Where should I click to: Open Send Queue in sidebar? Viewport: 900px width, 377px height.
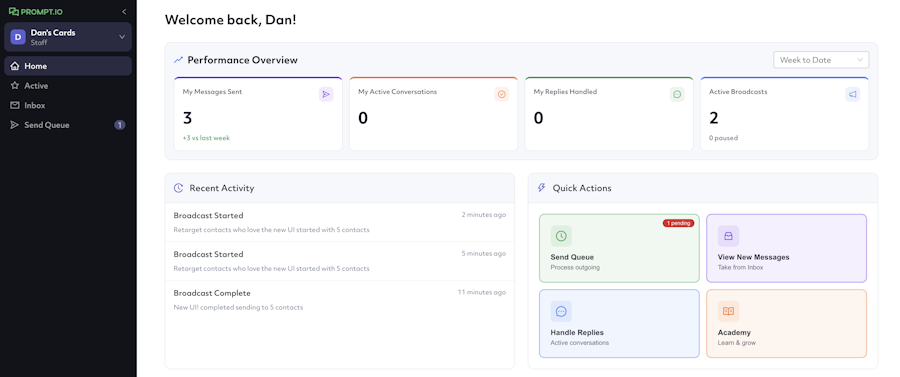68,125
